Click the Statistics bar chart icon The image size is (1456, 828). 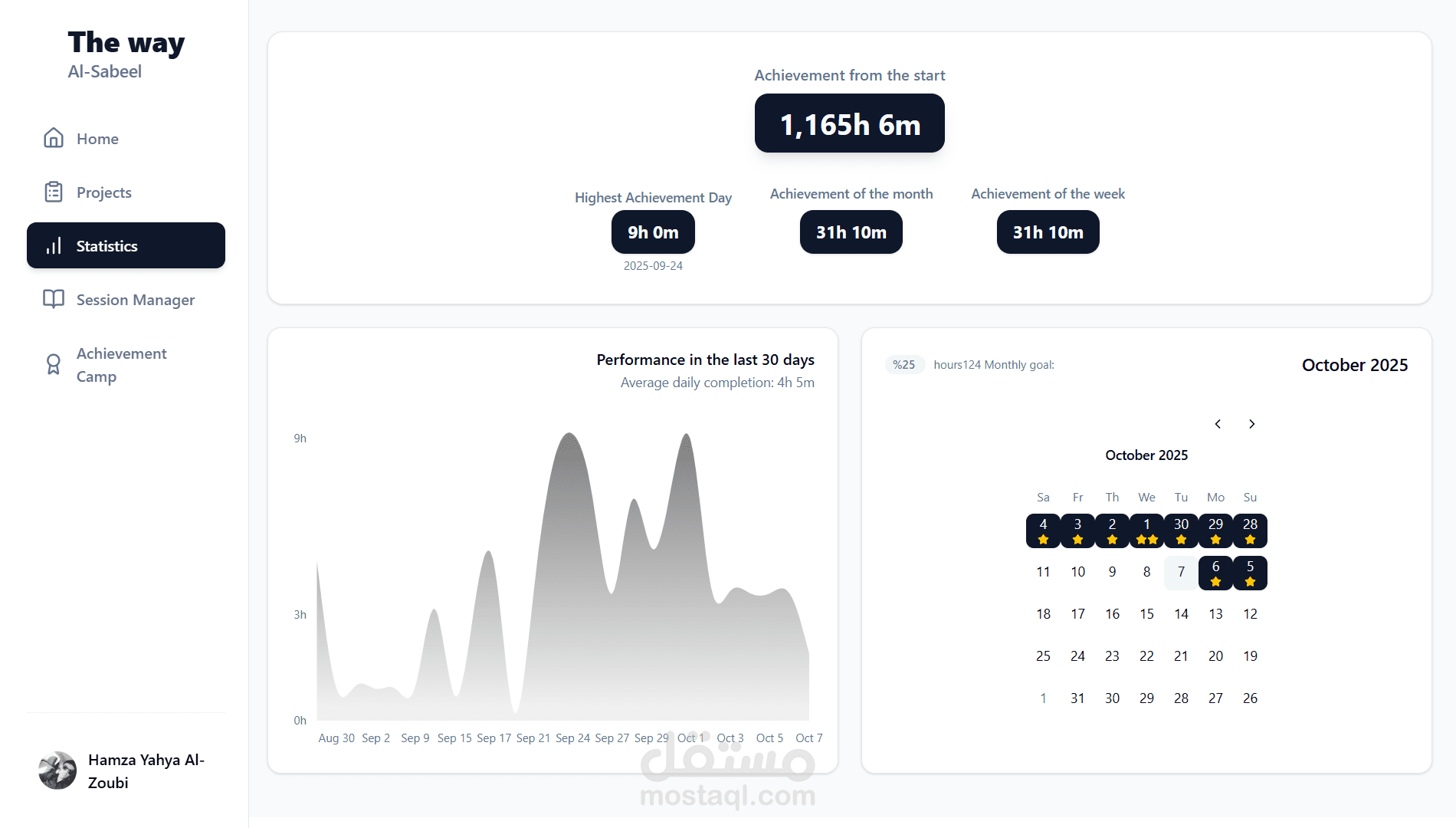tap(54, 246)
